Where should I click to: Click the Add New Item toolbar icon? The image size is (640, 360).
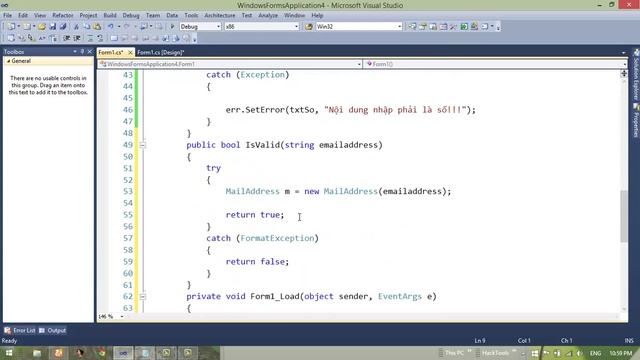[x=27, y=27]
